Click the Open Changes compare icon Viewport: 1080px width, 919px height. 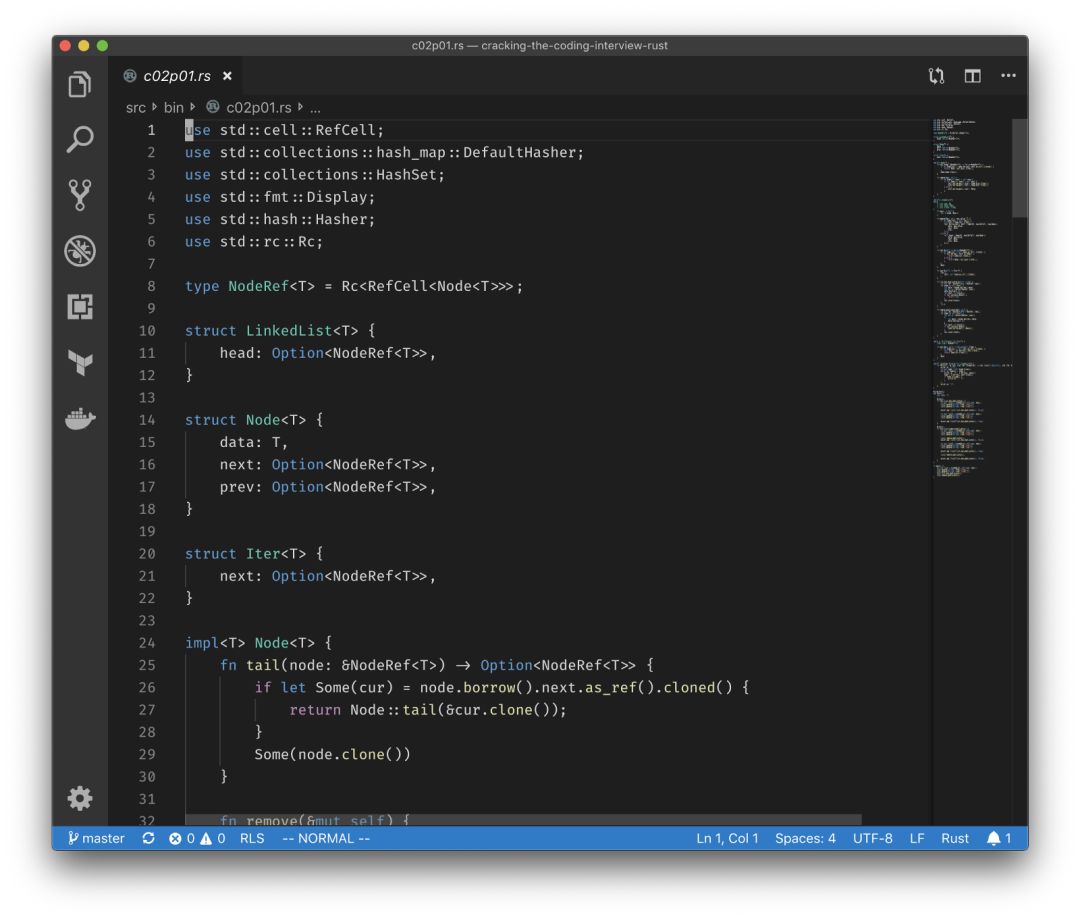[x=936, y=76]
